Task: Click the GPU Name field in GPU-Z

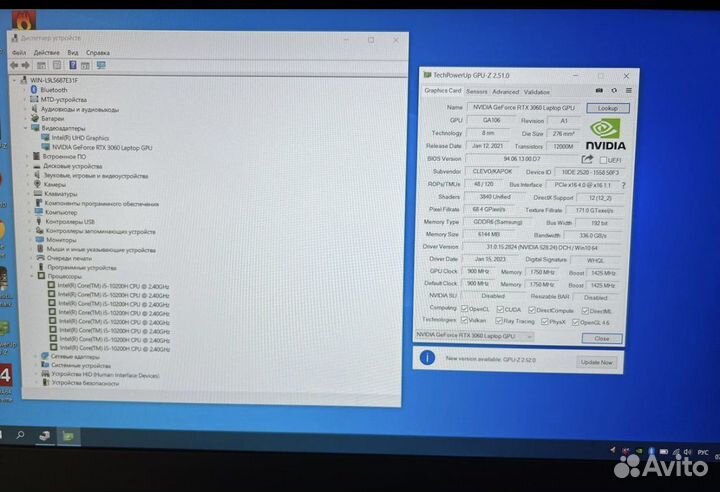Action: click(524, 107)
